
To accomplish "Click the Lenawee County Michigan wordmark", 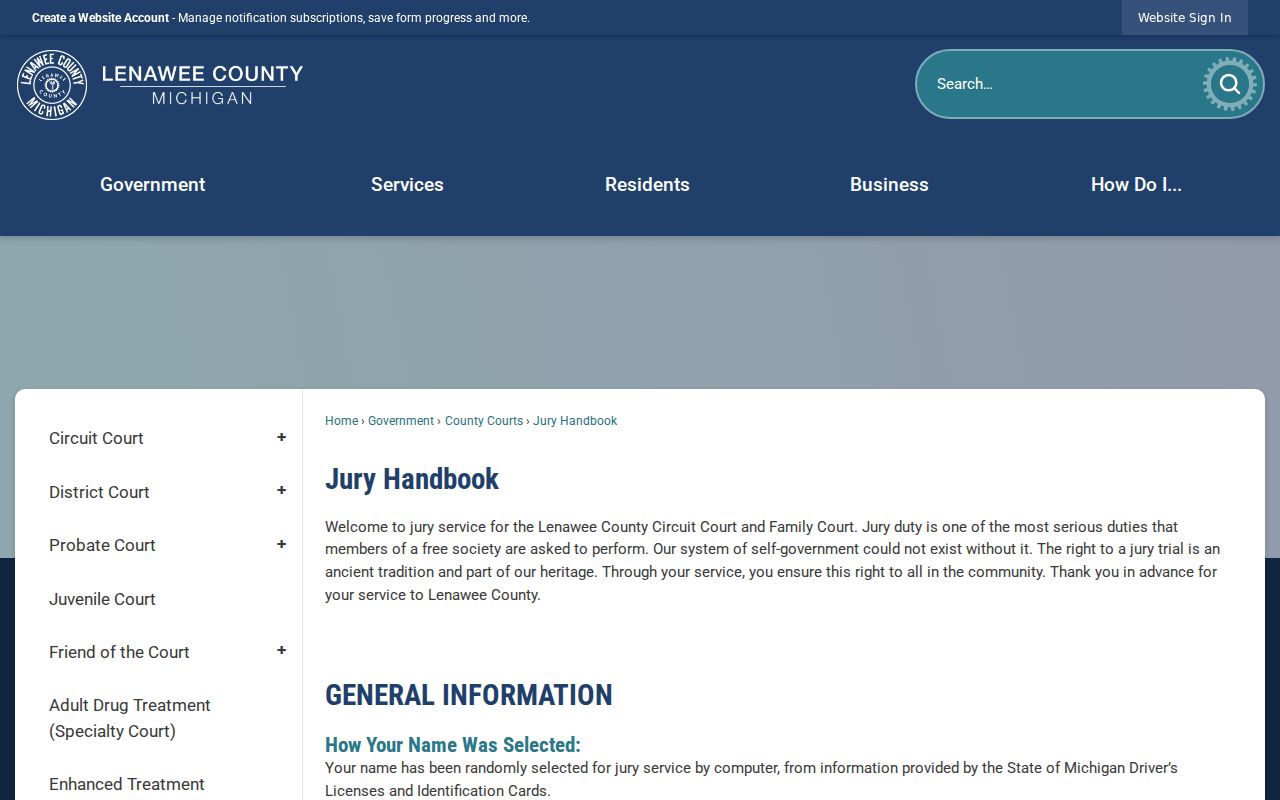I will coord(202,85).
